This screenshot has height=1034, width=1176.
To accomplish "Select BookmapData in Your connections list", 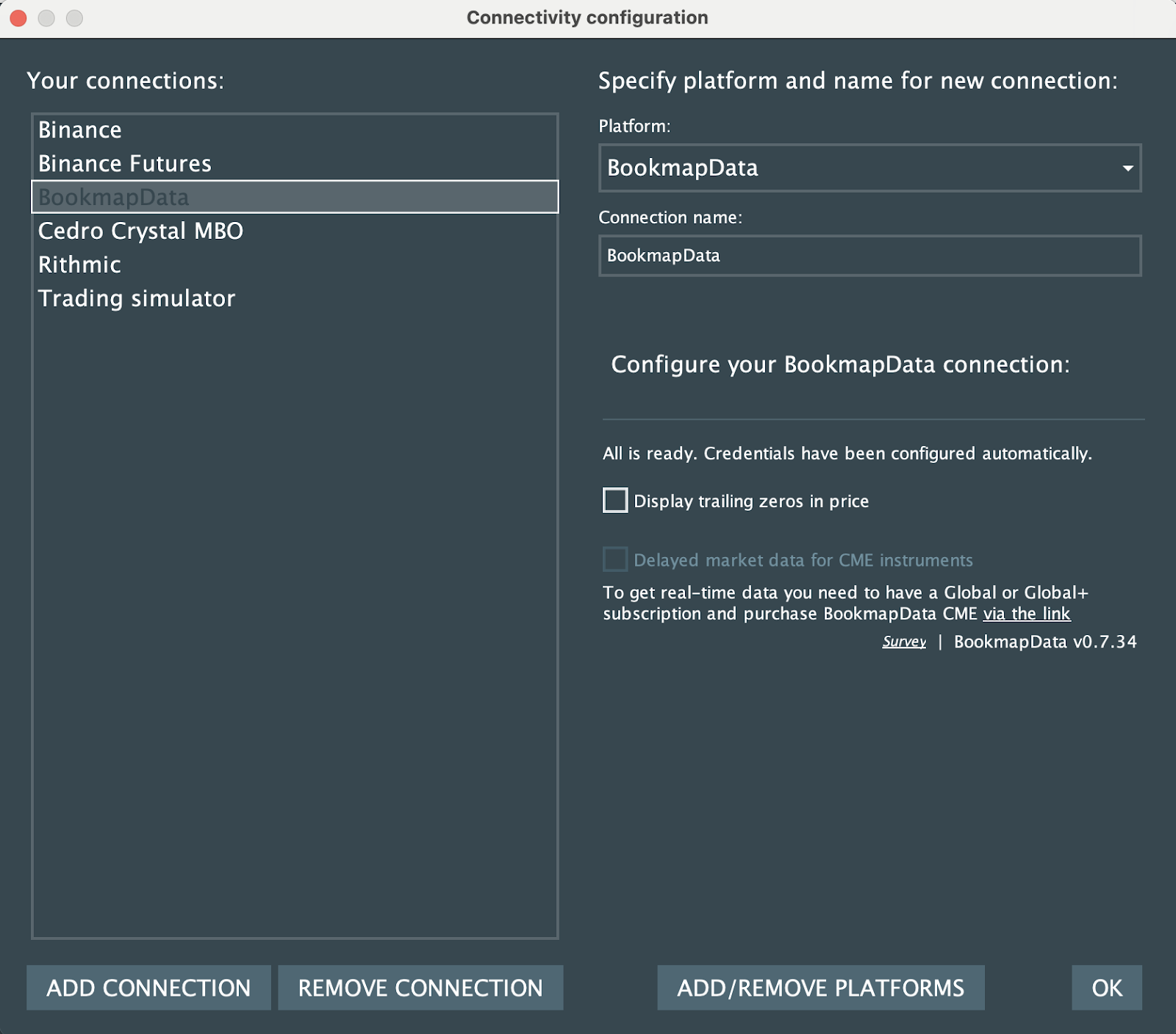I will coord(114,197).
